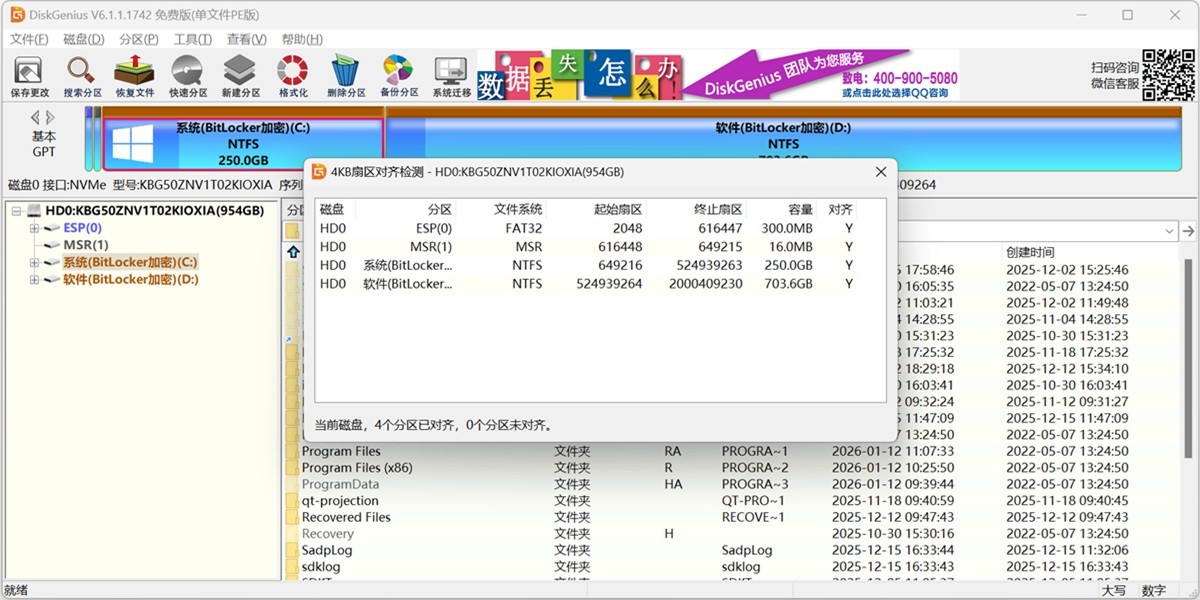The image size is (1200, 600).
Task: Expand the ESP(0) tree node
Action: [x=34, y=228]
